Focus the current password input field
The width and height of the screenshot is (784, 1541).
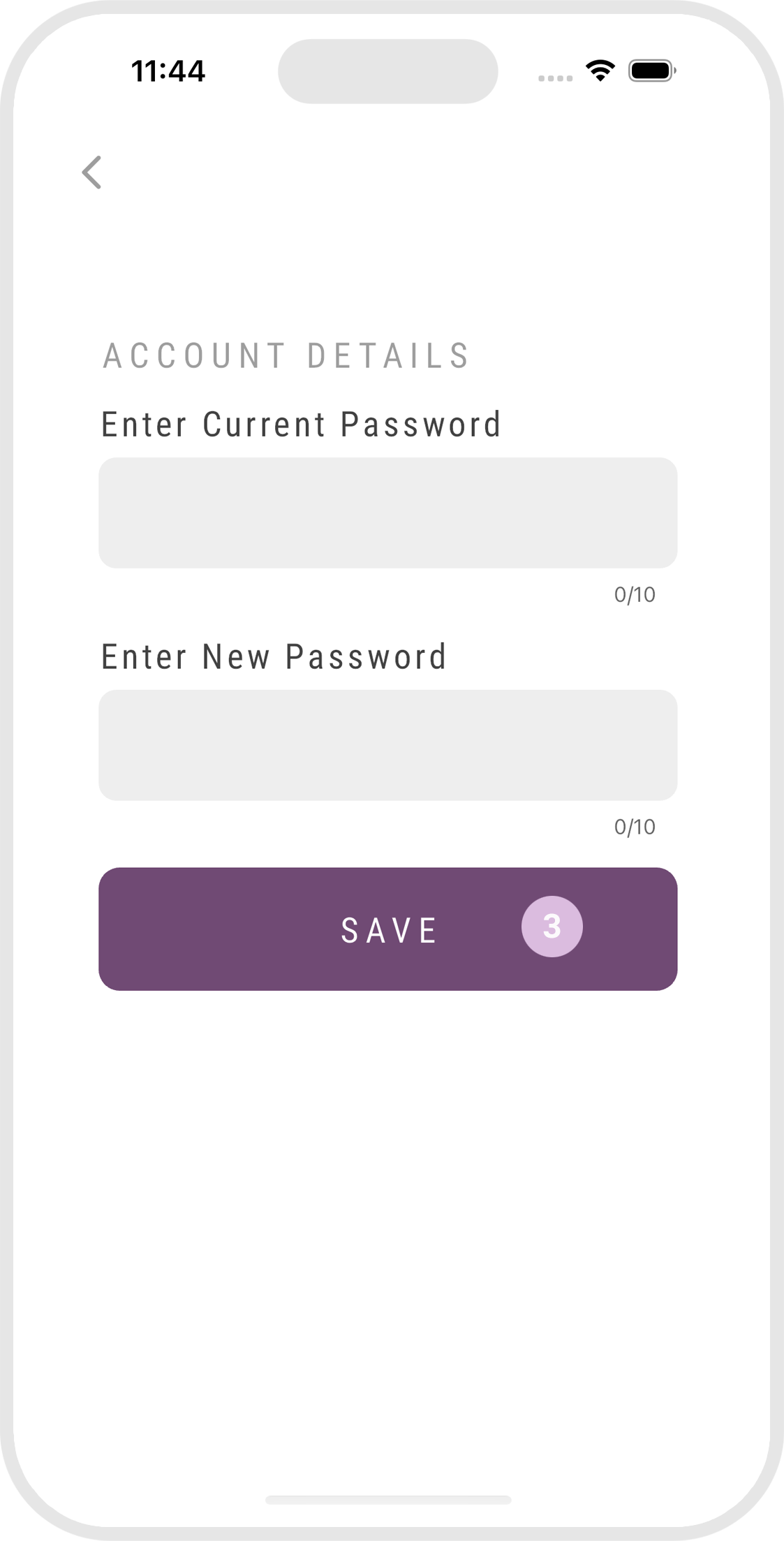(387, 513)
